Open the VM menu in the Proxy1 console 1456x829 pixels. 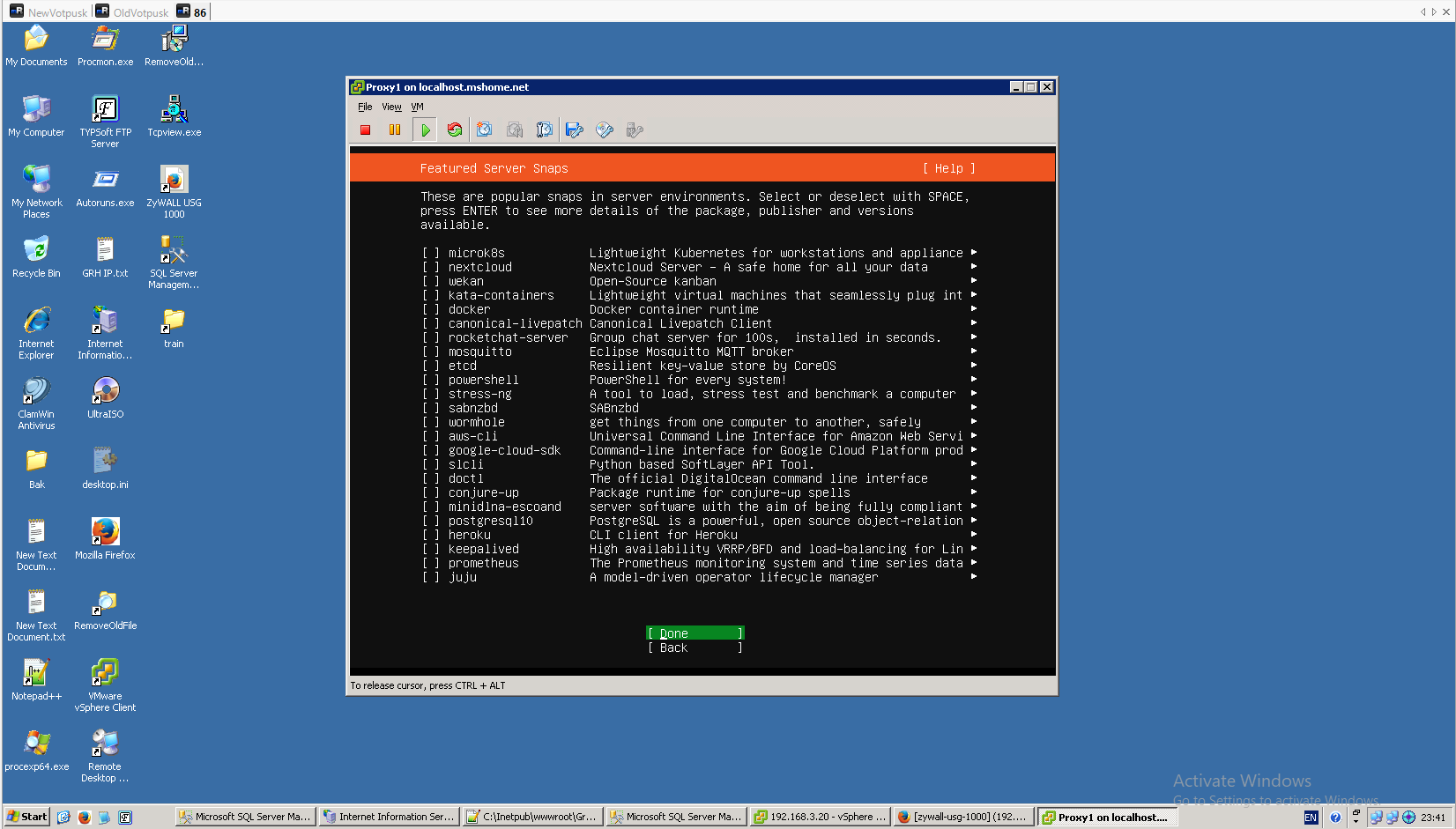(417, 107)
